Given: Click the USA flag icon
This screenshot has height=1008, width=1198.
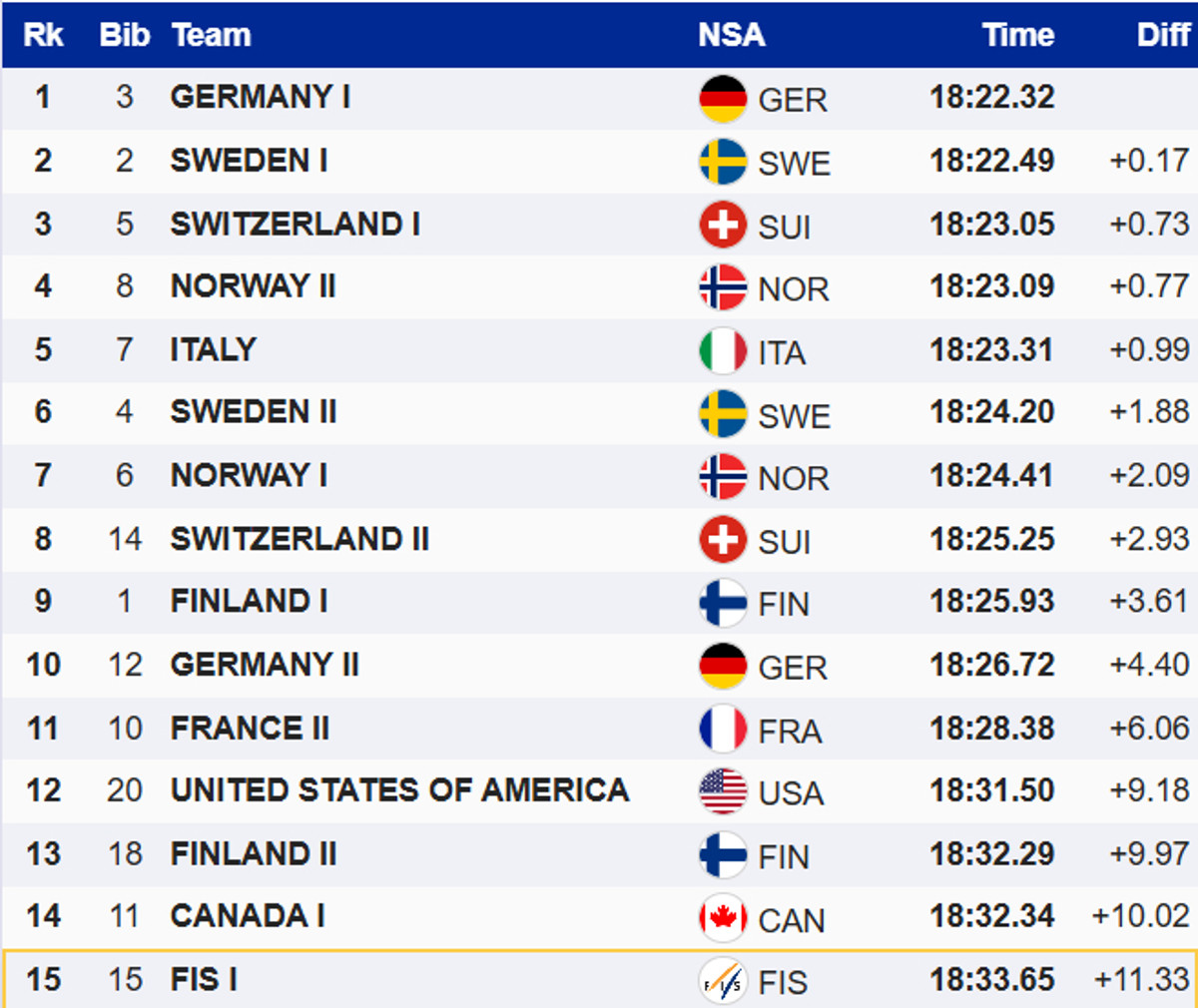Looking at the screenshot, I should pyautogui.click(x=723, y=791).
